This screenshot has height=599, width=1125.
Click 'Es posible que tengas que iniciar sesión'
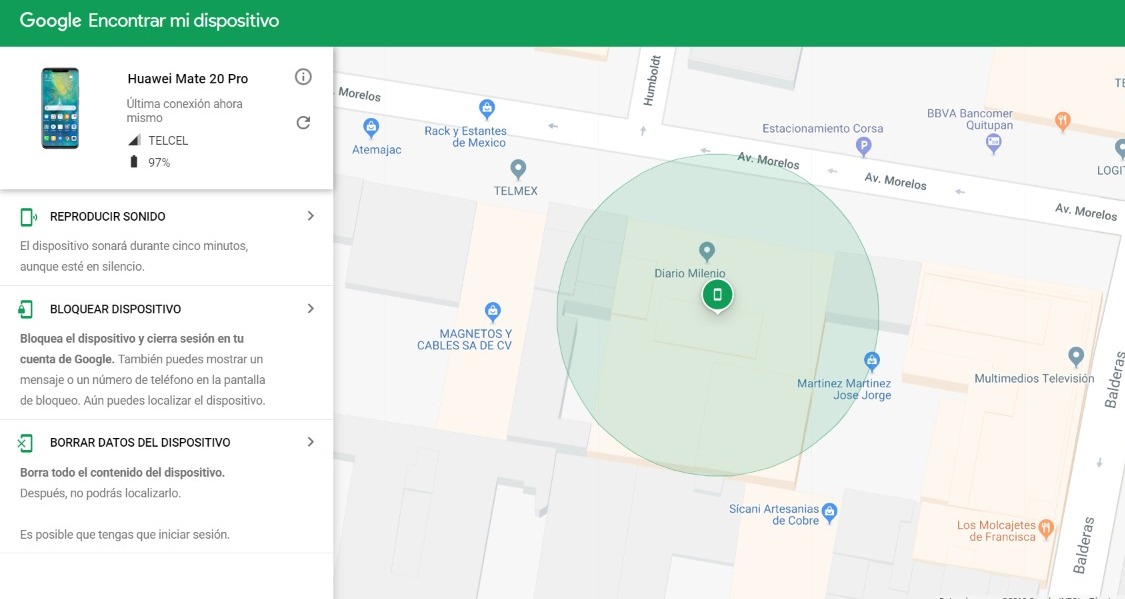(125, 534)
